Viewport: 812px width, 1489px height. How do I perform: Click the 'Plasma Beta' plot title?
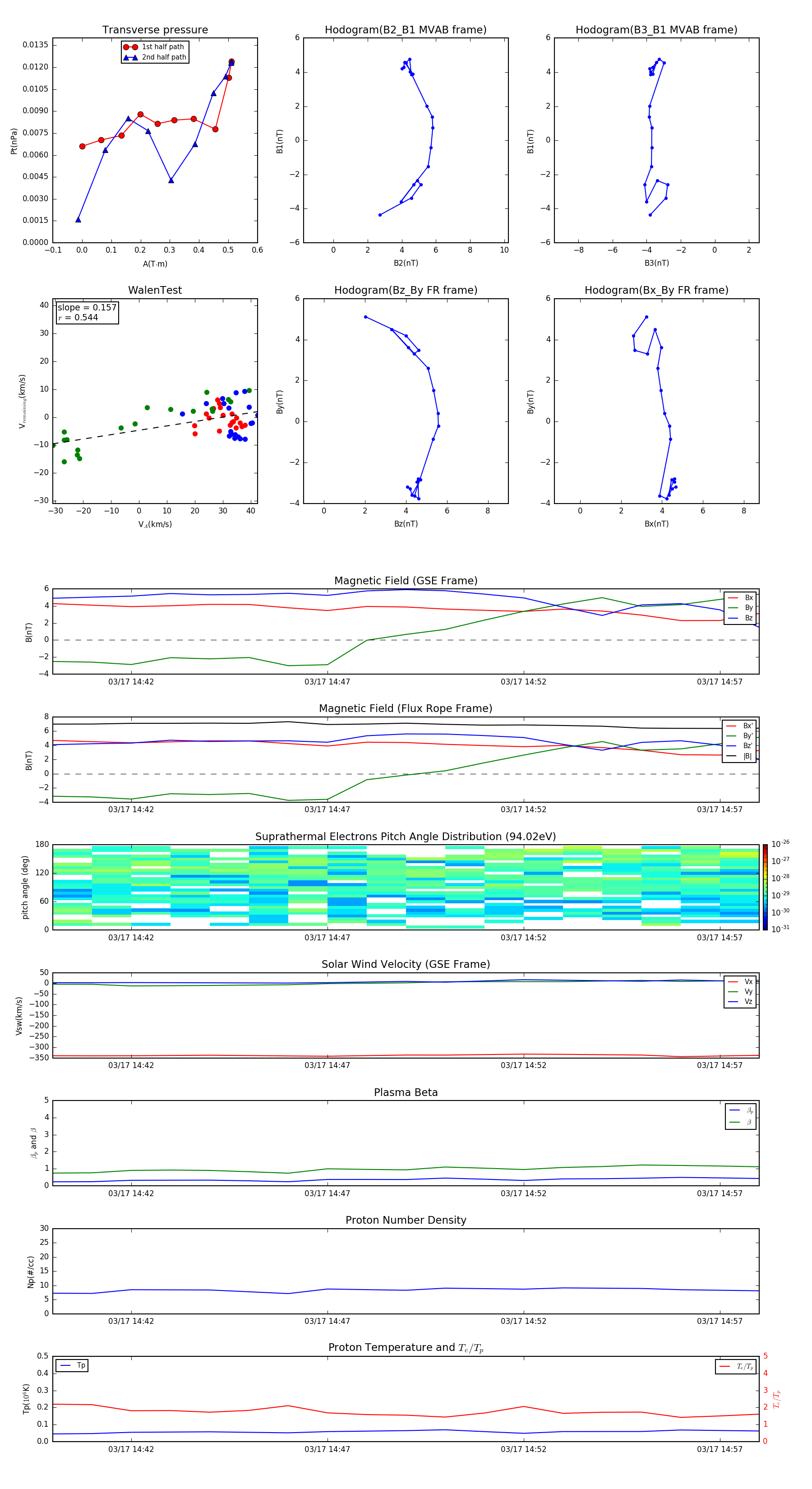point(406,1092)
